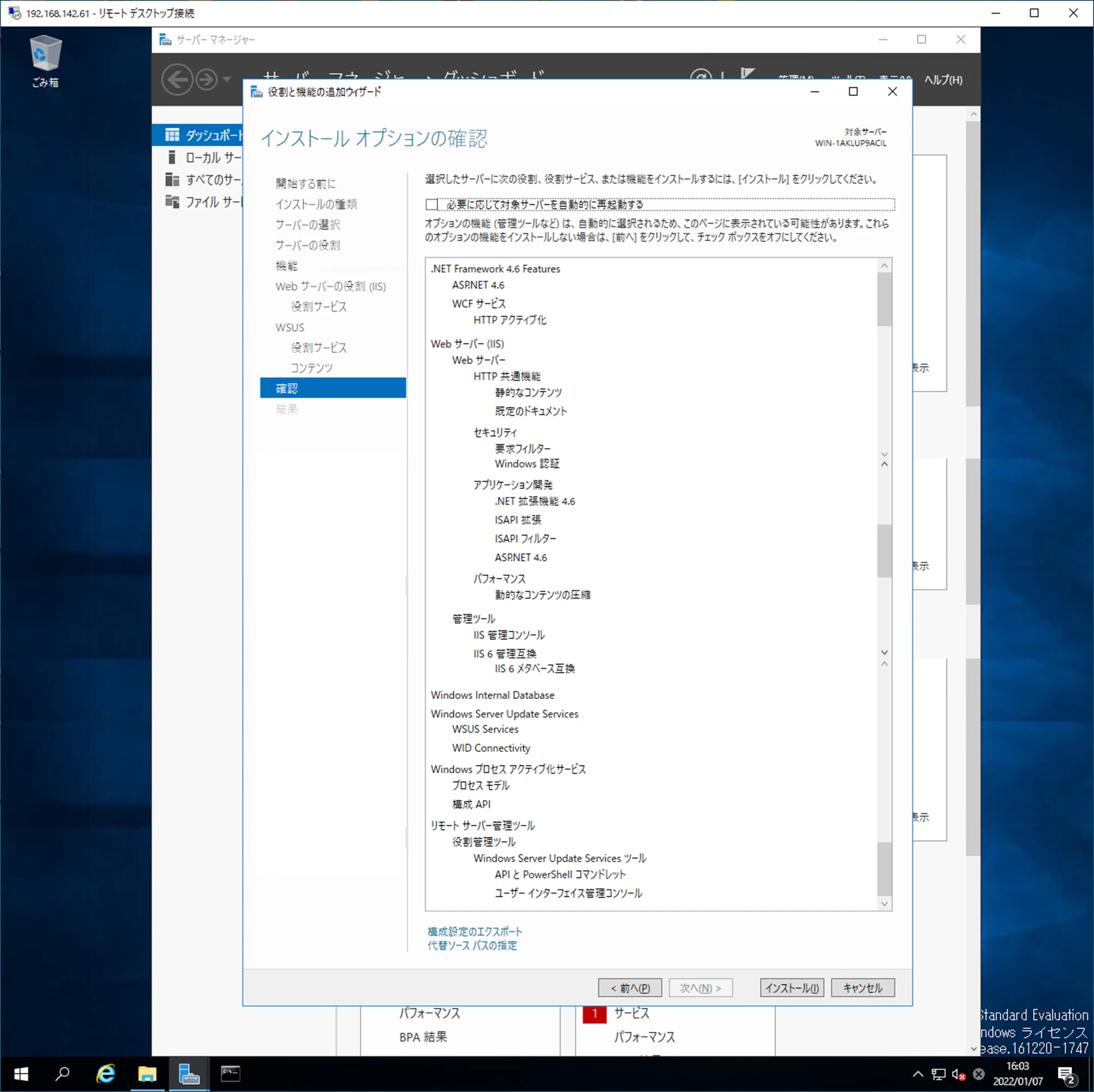Click the feature list scroll-up arrow

click(885, 266)
